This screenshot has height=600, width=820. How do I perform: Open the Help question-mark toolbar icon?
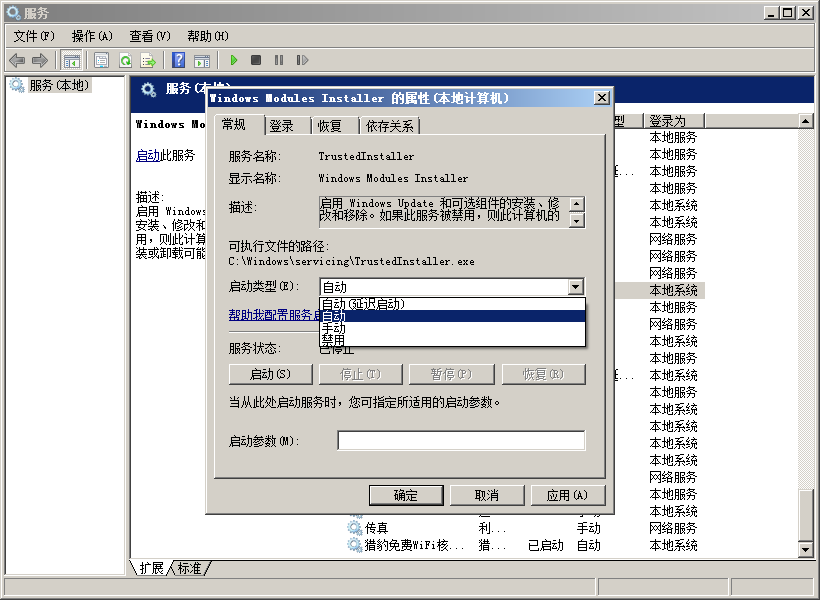coord(178,60)
